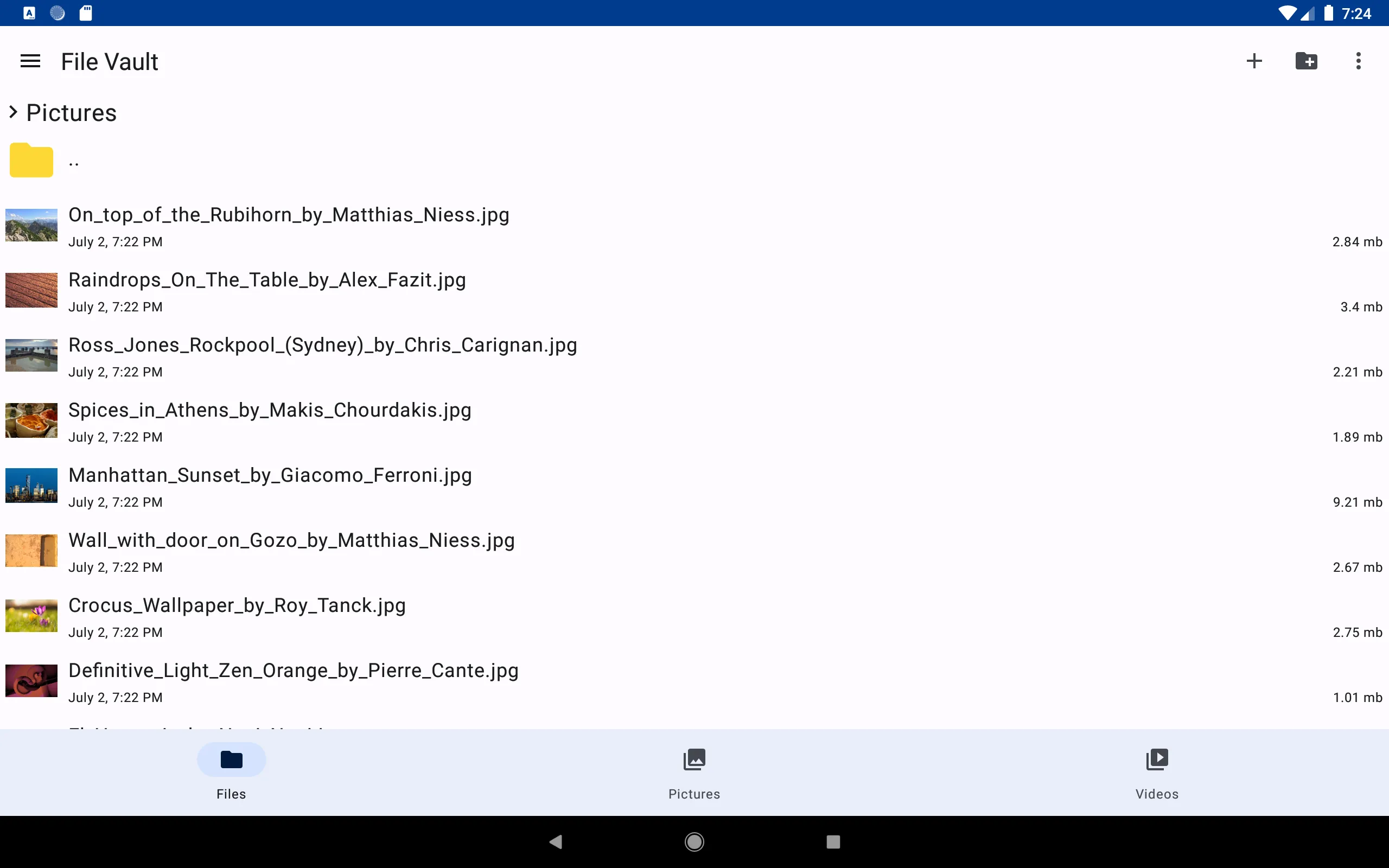This screenshot has width=1389, height=868.
Task: Tap the SD card status bar icon
Action: [x=86, y=12]
